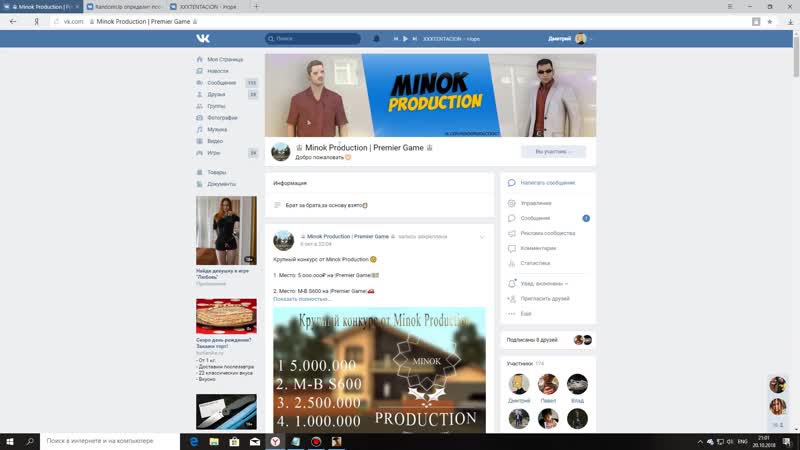Image resolution: width=800 pixels, height=450 pixels.
Task: Focus the VK search field
Action: click(312, 39)
